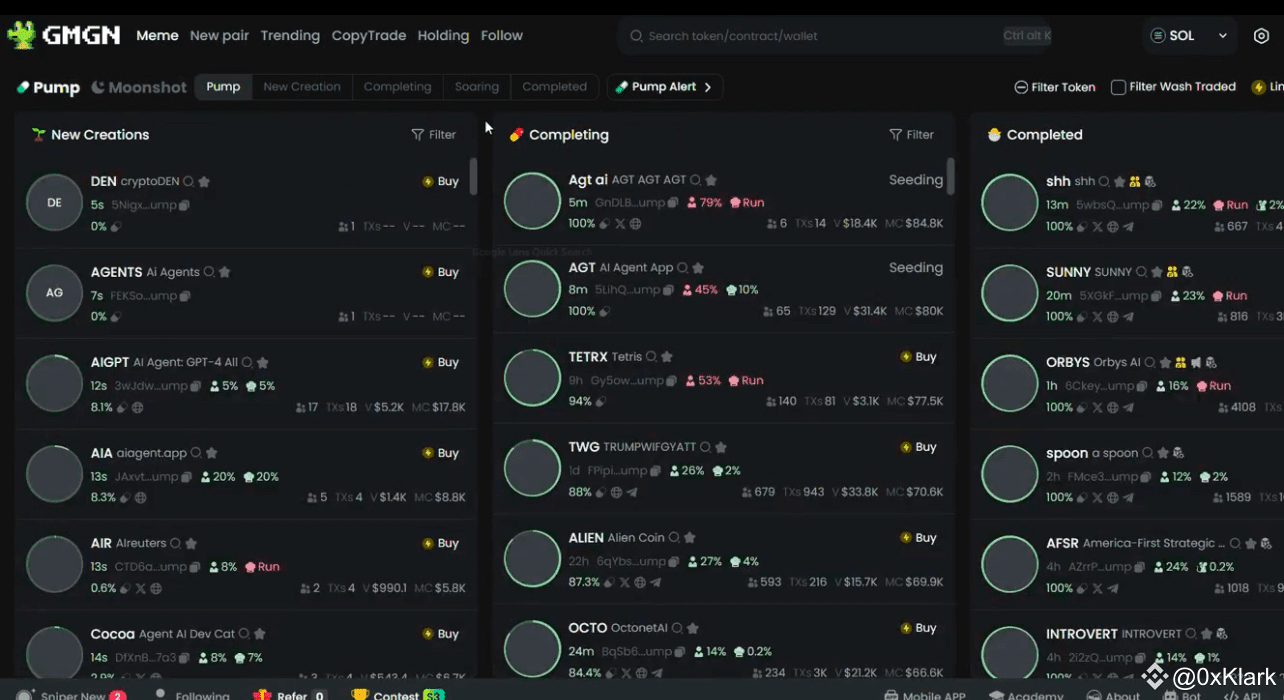Copy the spoon contract address FMce3...ump
Viewport: 1284px width, 700px height.
[1147, 477]
